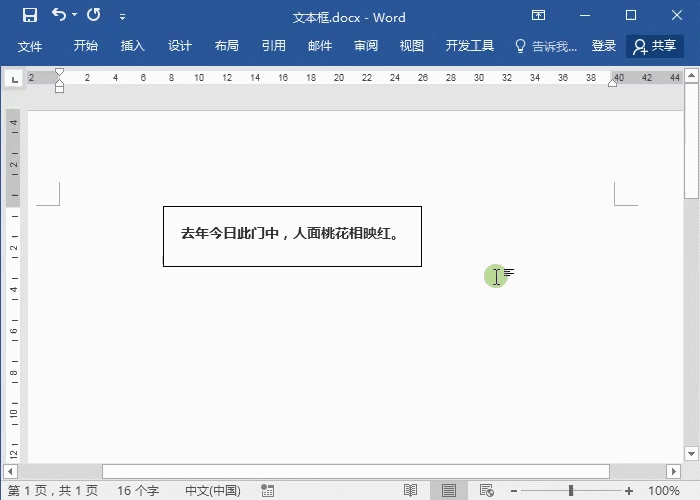Click the 中文(中国) language indicator
The image size is (700, 500).
coord(213,491)
